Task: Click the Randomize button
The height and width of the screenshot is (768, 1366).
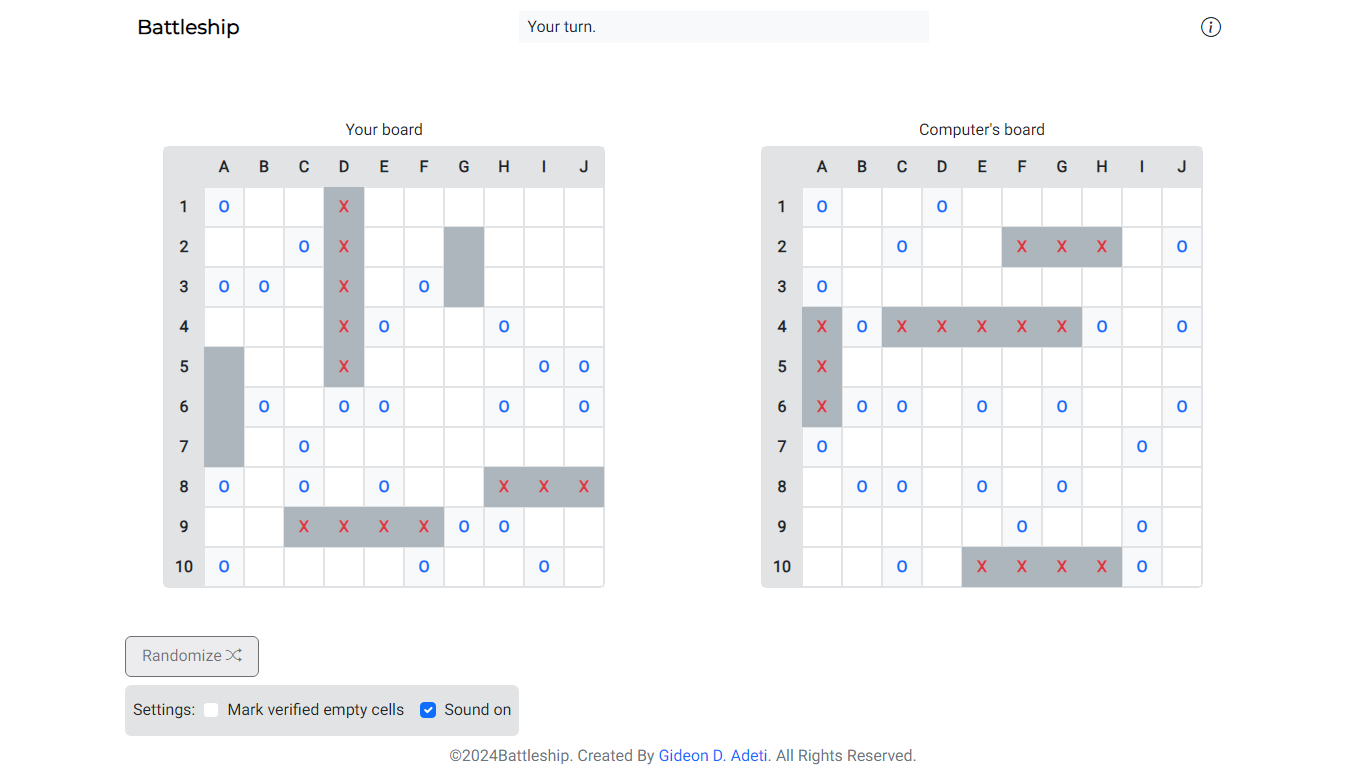Action: pos(191,656)
